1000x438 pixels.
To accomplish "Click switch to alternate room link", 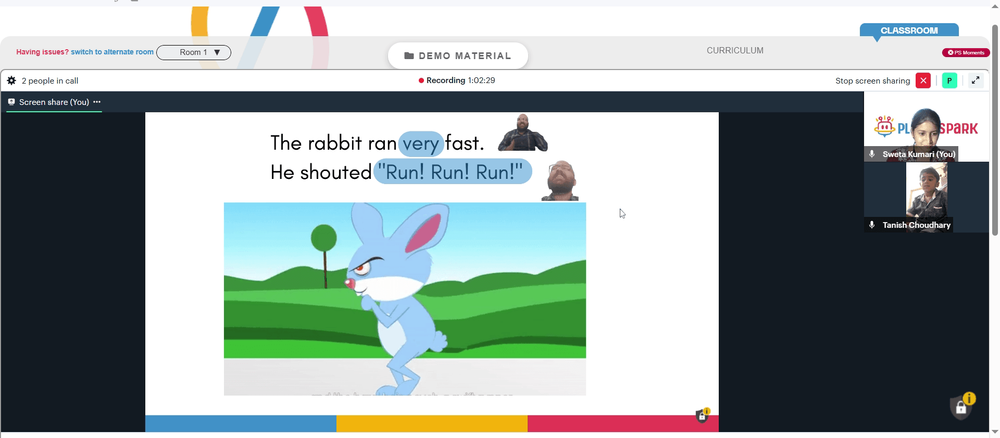I will [x=112, y=52].
